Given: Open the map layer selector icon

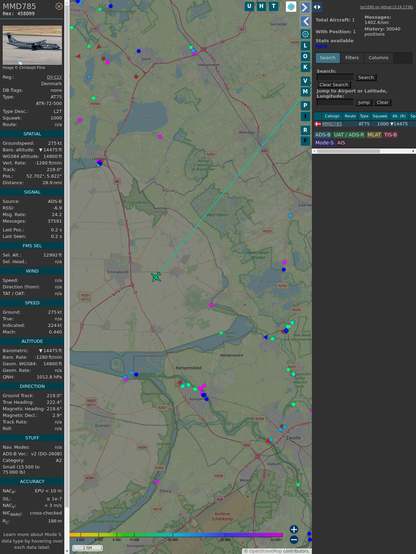Looking at the screenshot, I should click(x=291, y=6).
